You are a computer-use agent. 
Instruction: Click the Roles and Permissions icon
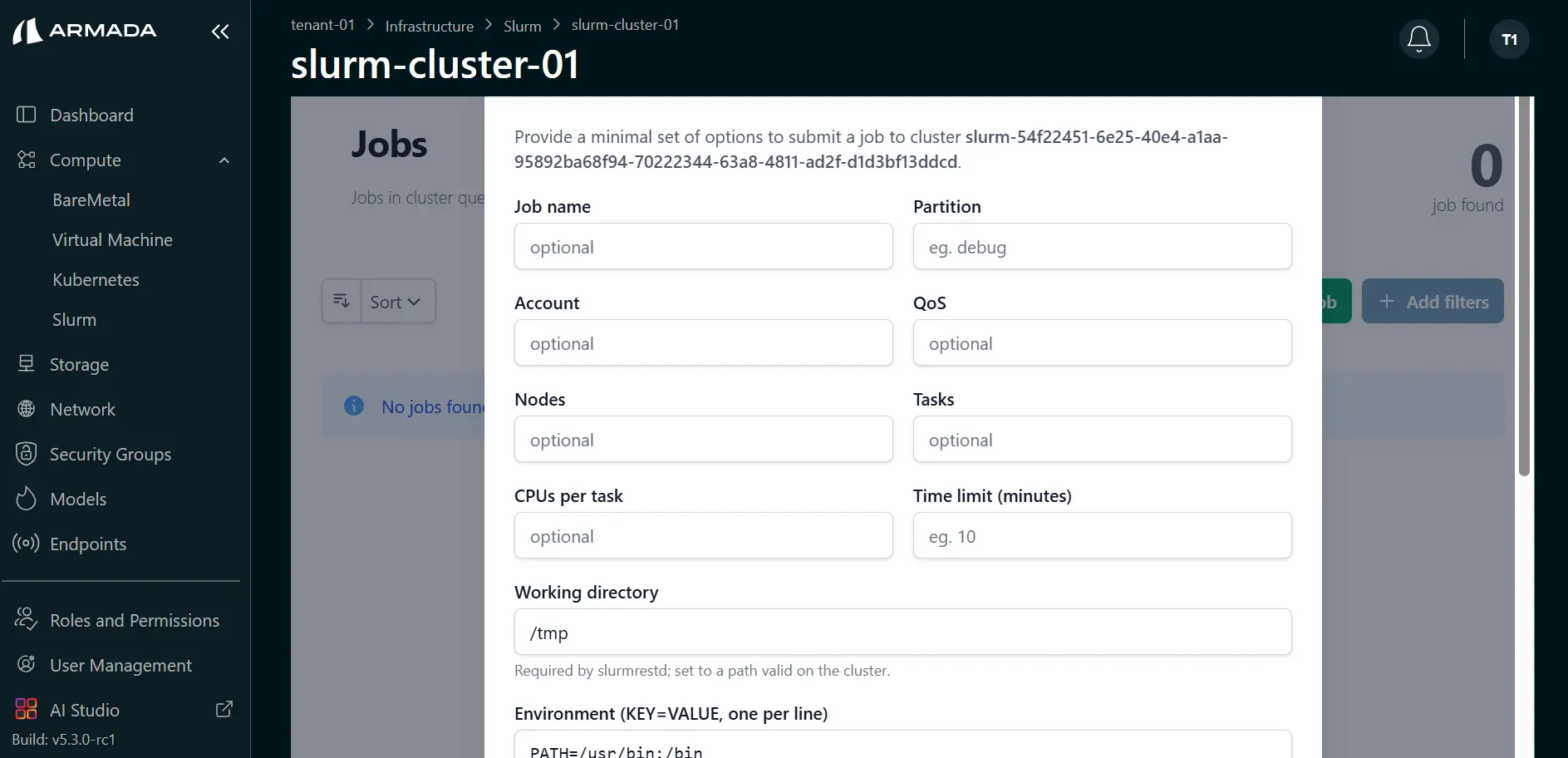click(x=26, y=619)
